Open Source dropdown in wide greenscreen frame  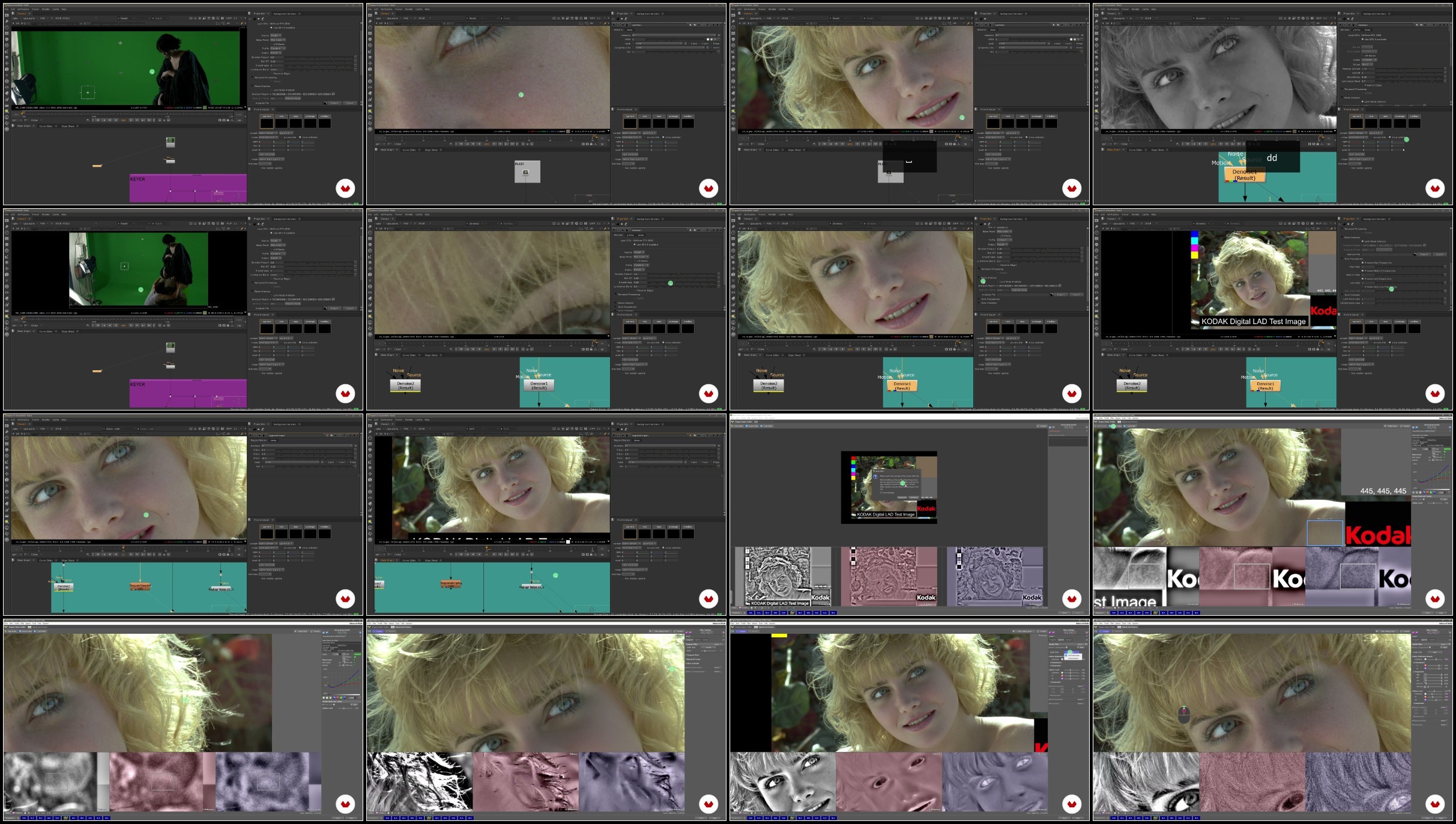[x=276, y=35]
